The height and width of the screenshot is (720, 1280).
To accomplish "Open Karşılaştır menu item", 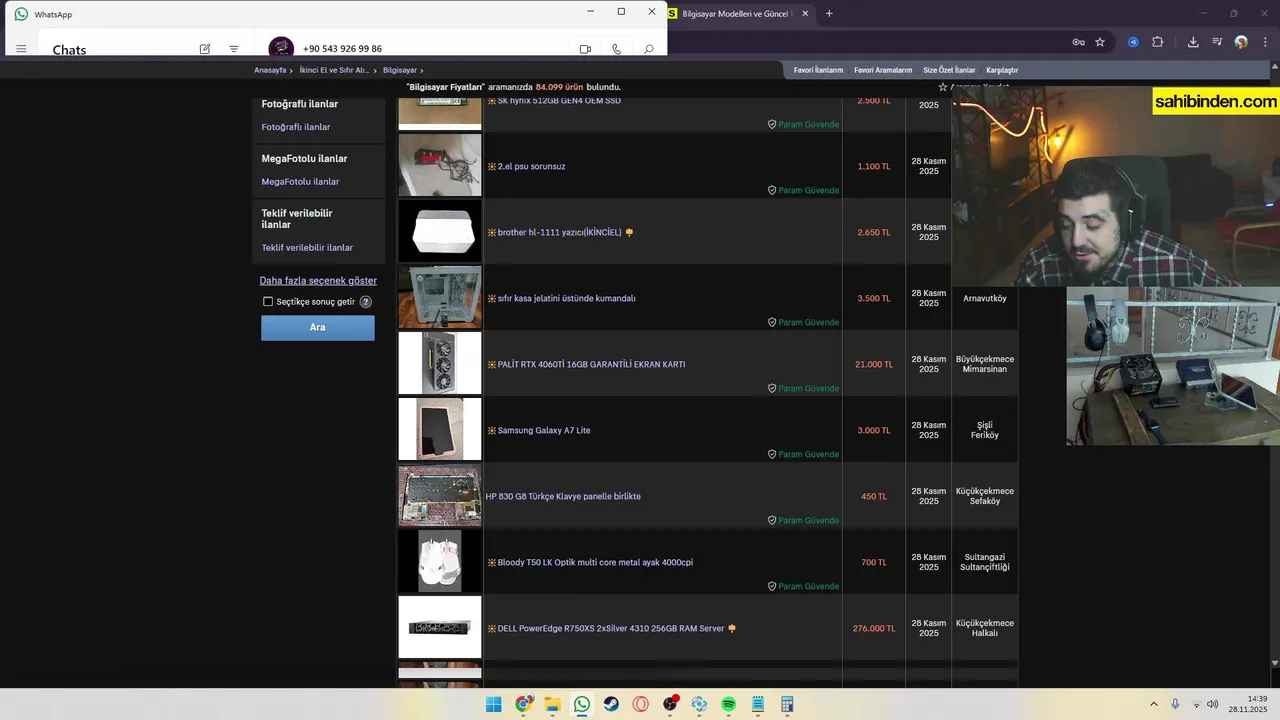I will [1002, 70].
